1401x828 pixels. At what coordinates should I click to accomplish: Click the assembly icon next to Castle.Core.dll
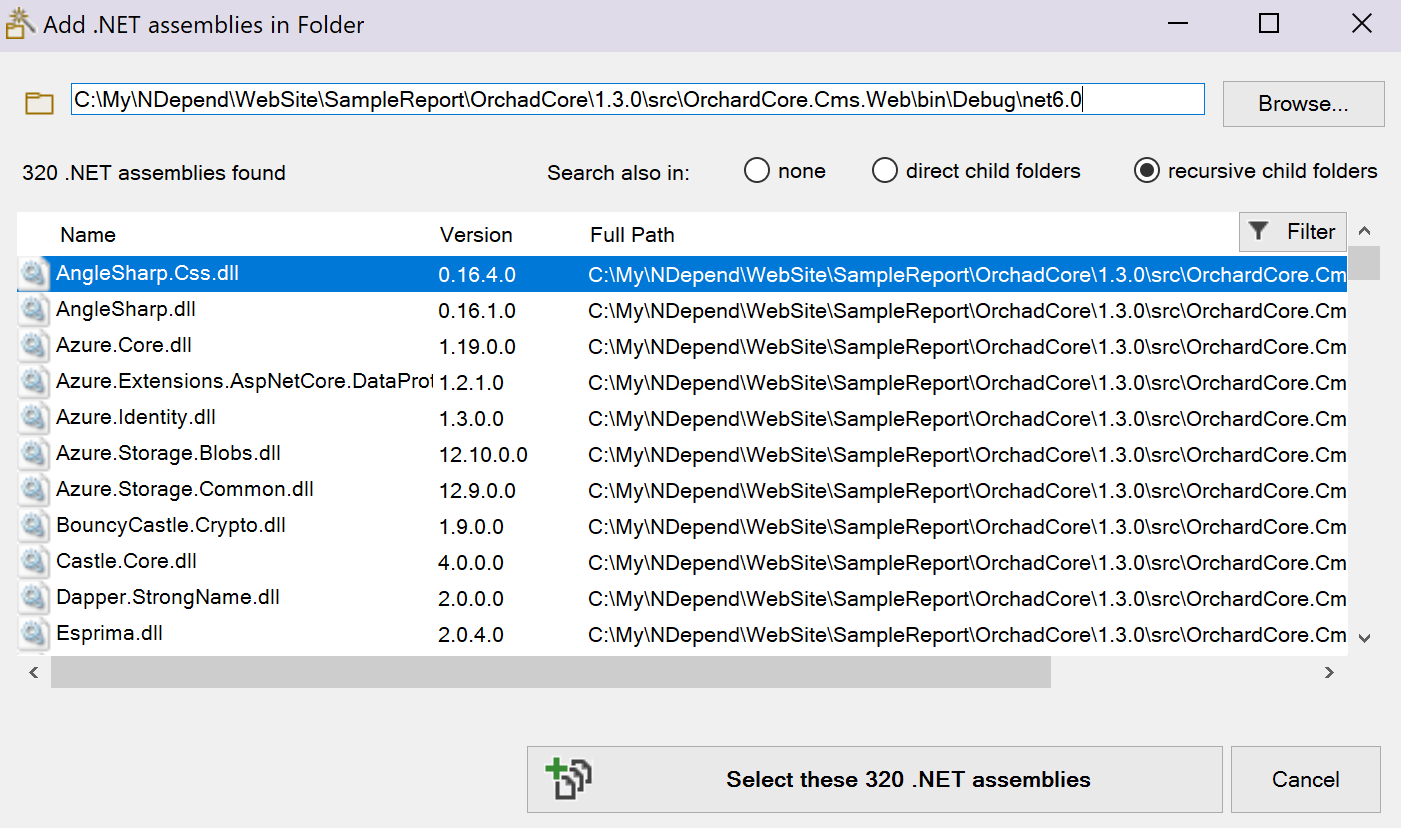pos(34,562)
